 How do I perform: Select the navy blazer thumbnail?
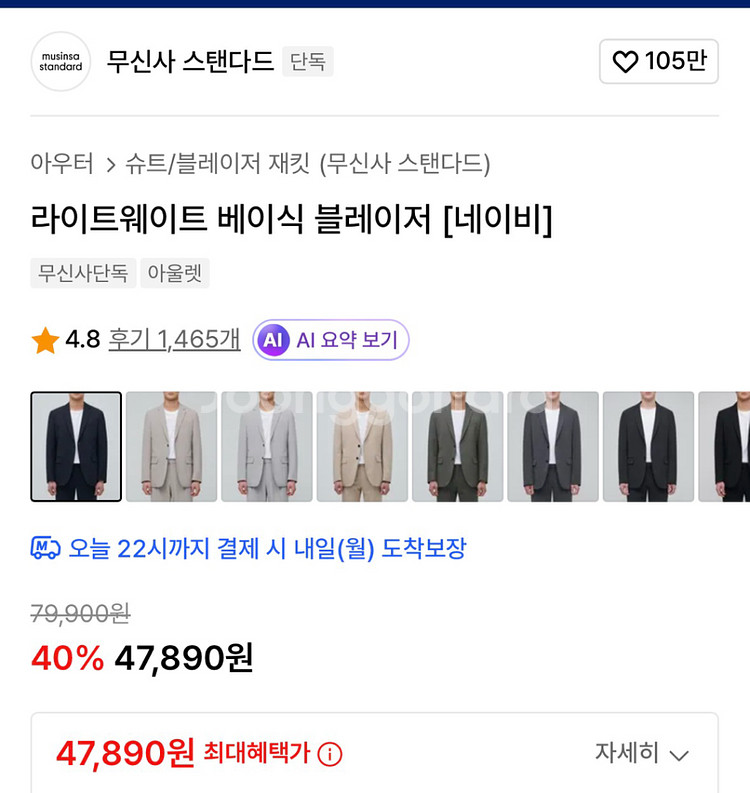click(76, 446)
